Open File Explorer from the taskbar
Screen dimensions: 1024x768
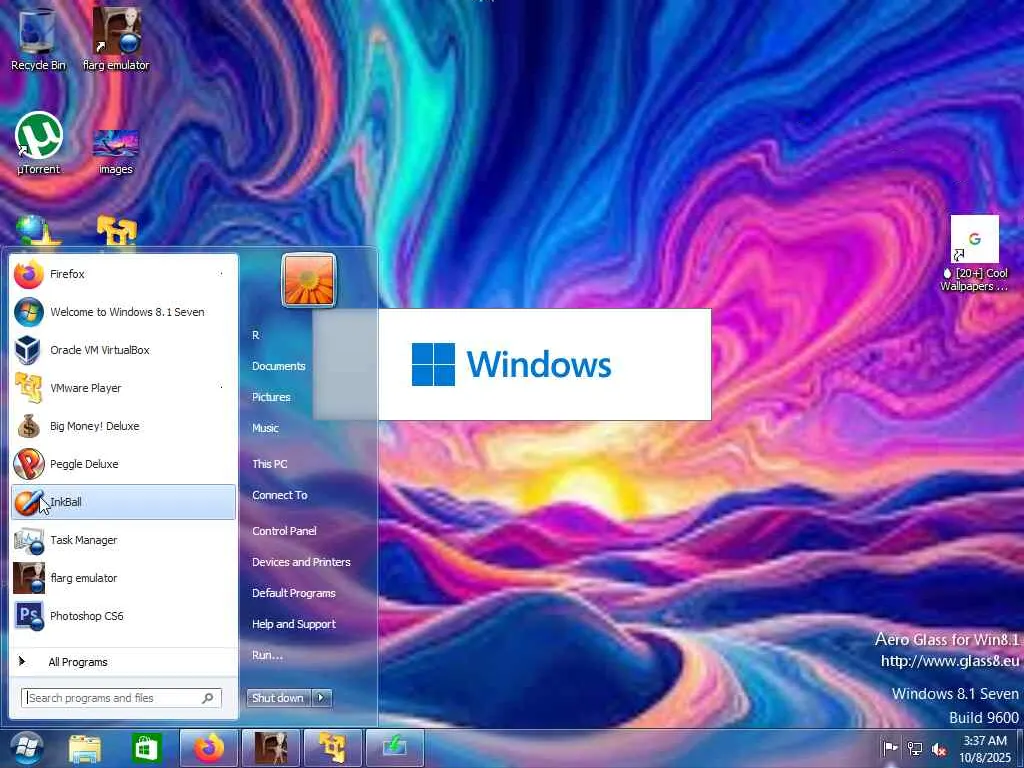[x=85, y=748]
